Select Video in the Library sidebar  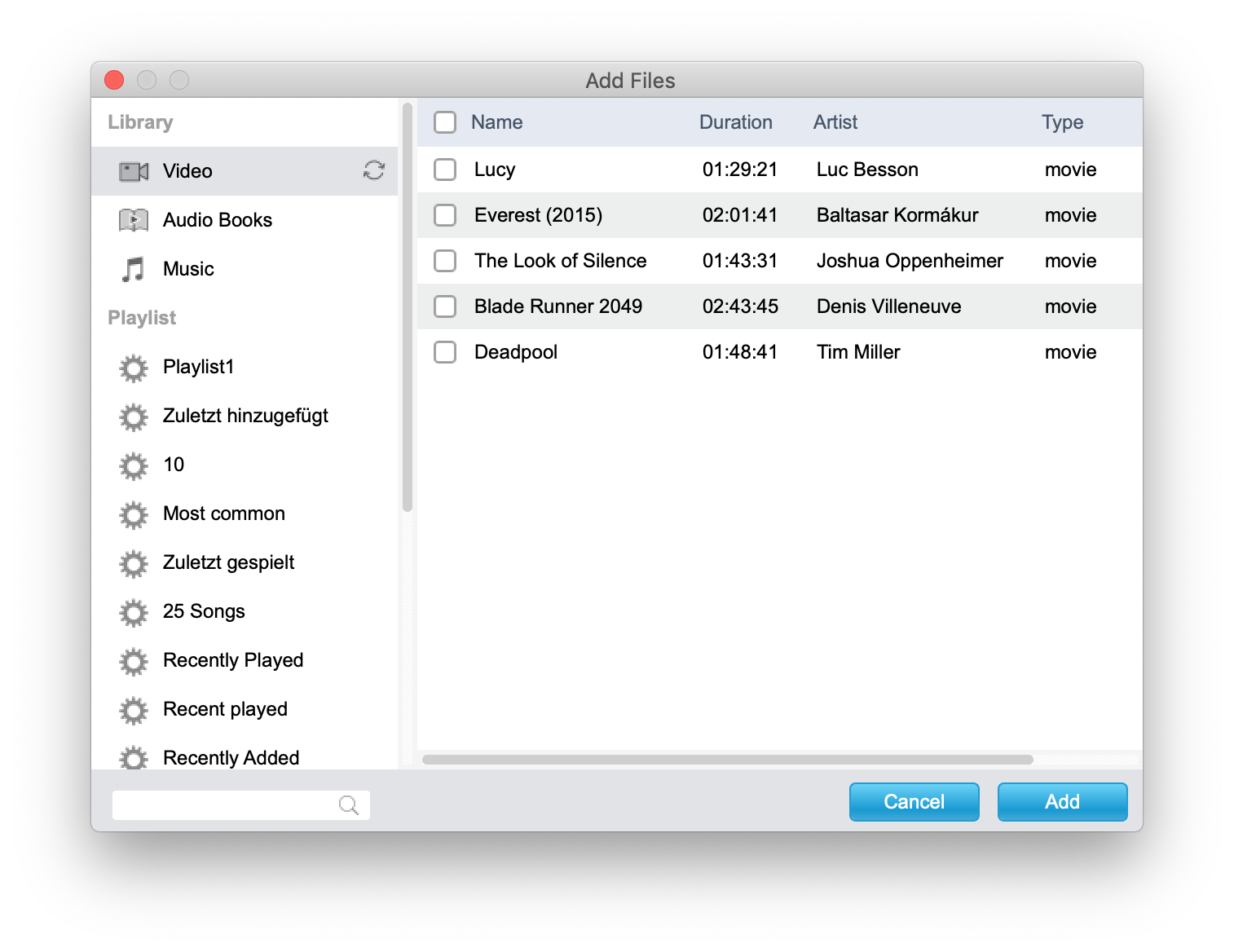click(x=245, y=171)
